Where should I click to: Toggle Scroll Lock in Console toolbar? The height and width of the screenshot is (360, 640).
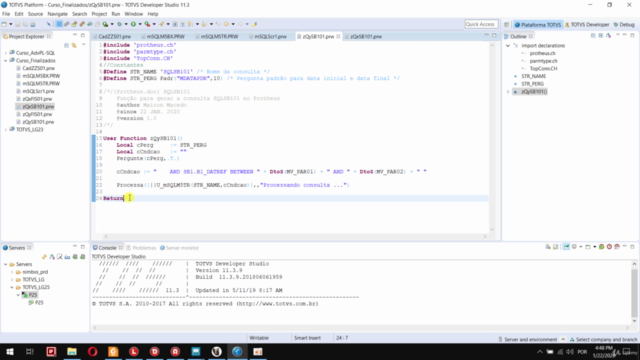click(x=556, y=247)
